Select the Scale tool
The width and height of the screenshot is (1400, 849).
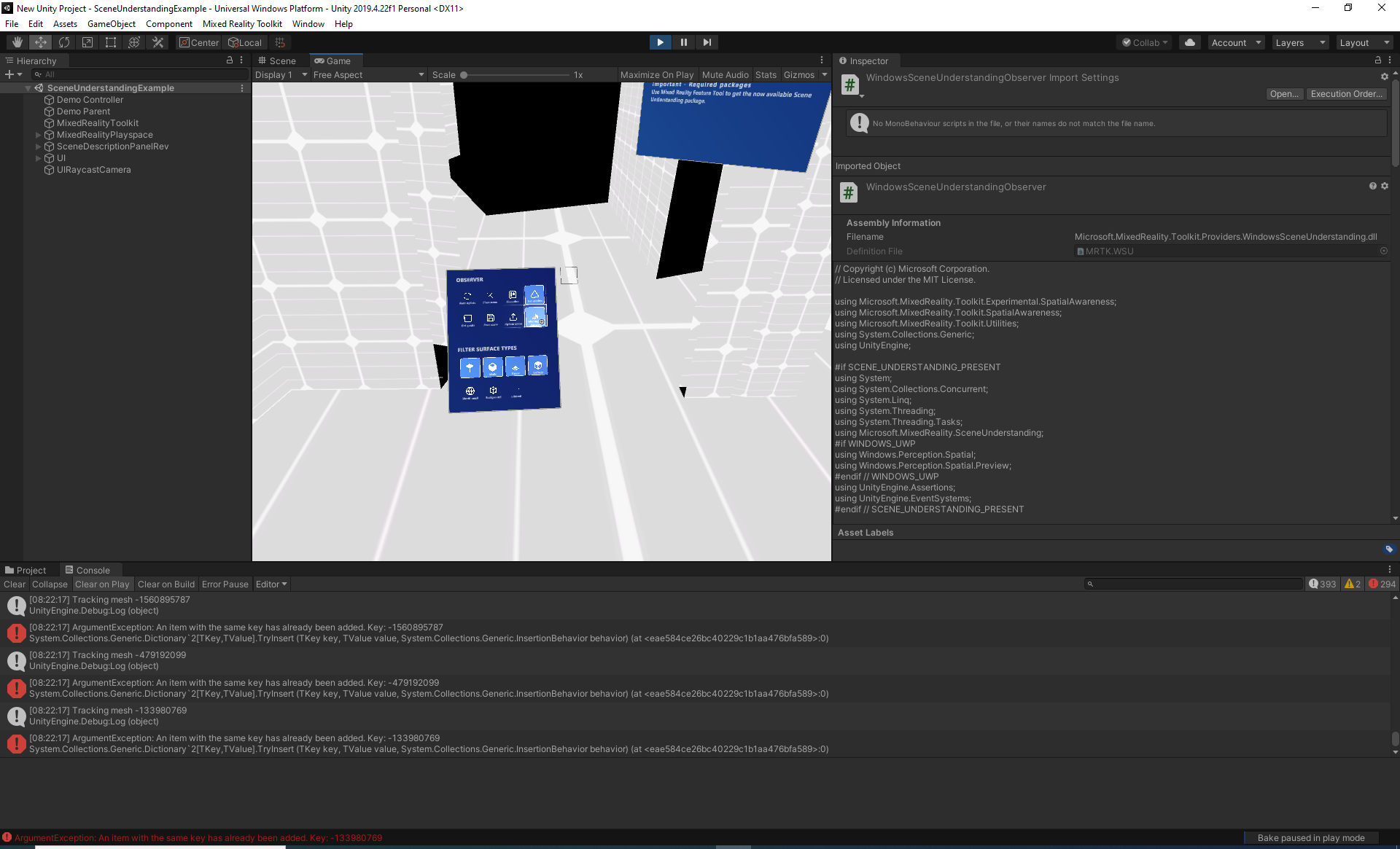pos(87,42)
